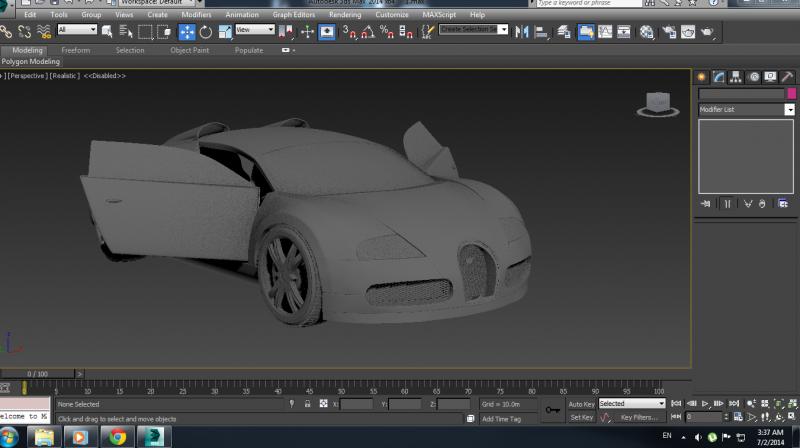Open the Layer Manager

564,32
